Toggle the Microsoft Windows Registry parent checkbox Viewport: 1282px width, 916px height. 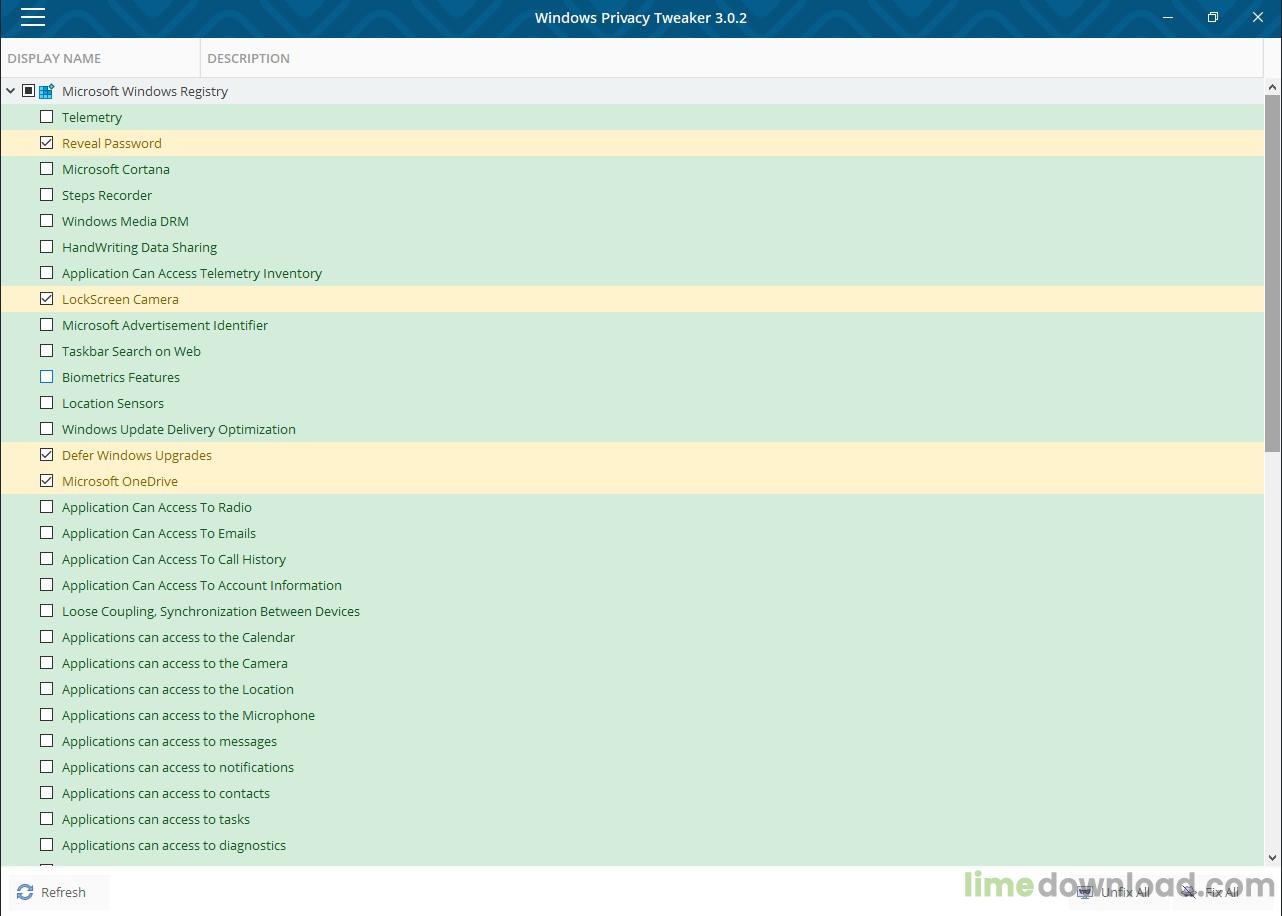pyautogui.click(x=28, y=91)
